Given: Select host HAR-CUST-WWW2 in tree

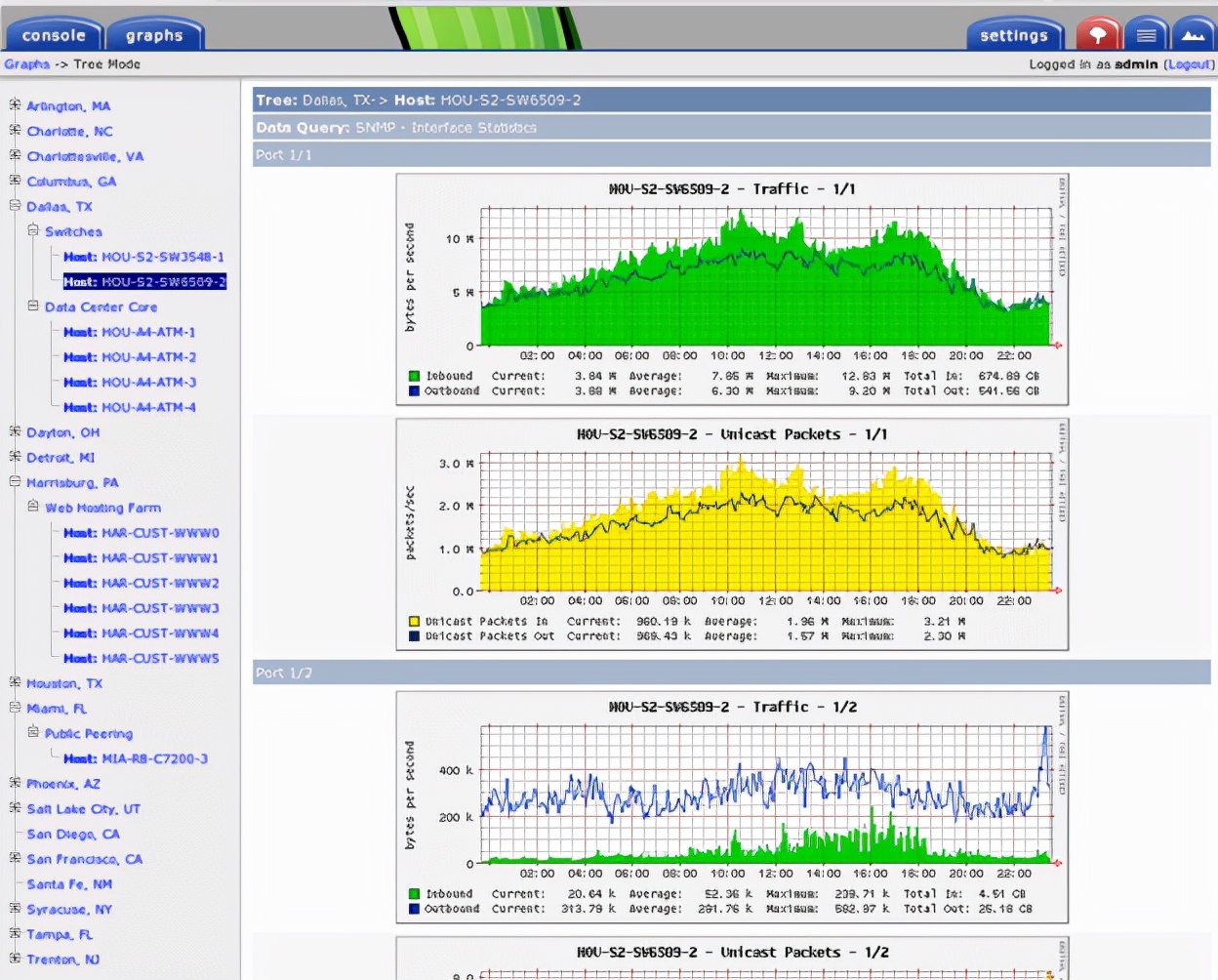Looking at the screenshot, I should click(x=141, y=584).
